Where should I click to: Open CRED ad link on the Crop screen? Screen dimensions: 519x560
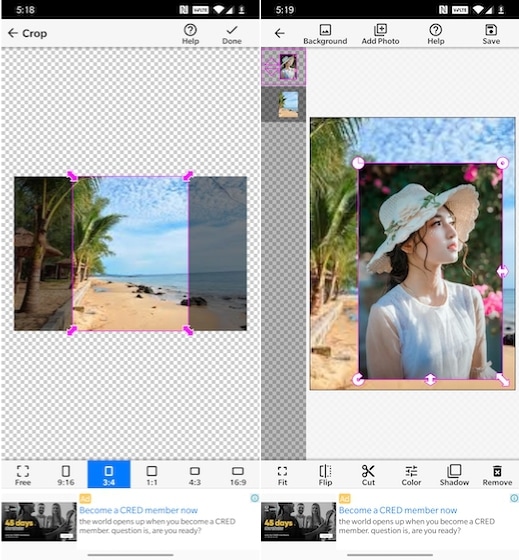tap(139, 510)
